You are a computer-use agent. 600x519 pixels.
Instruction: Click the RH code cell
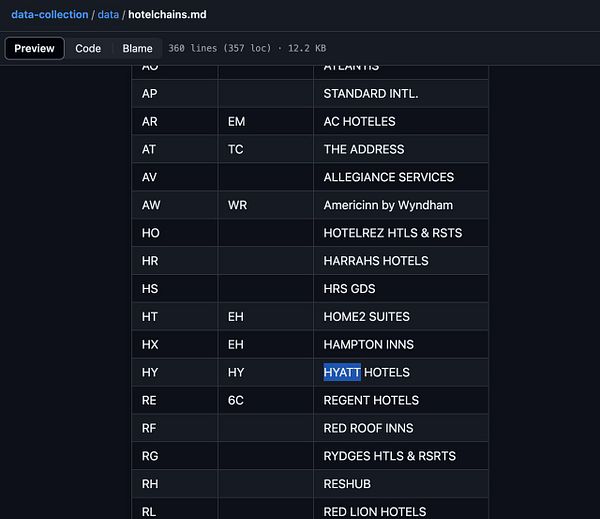[x=175, y=484]
